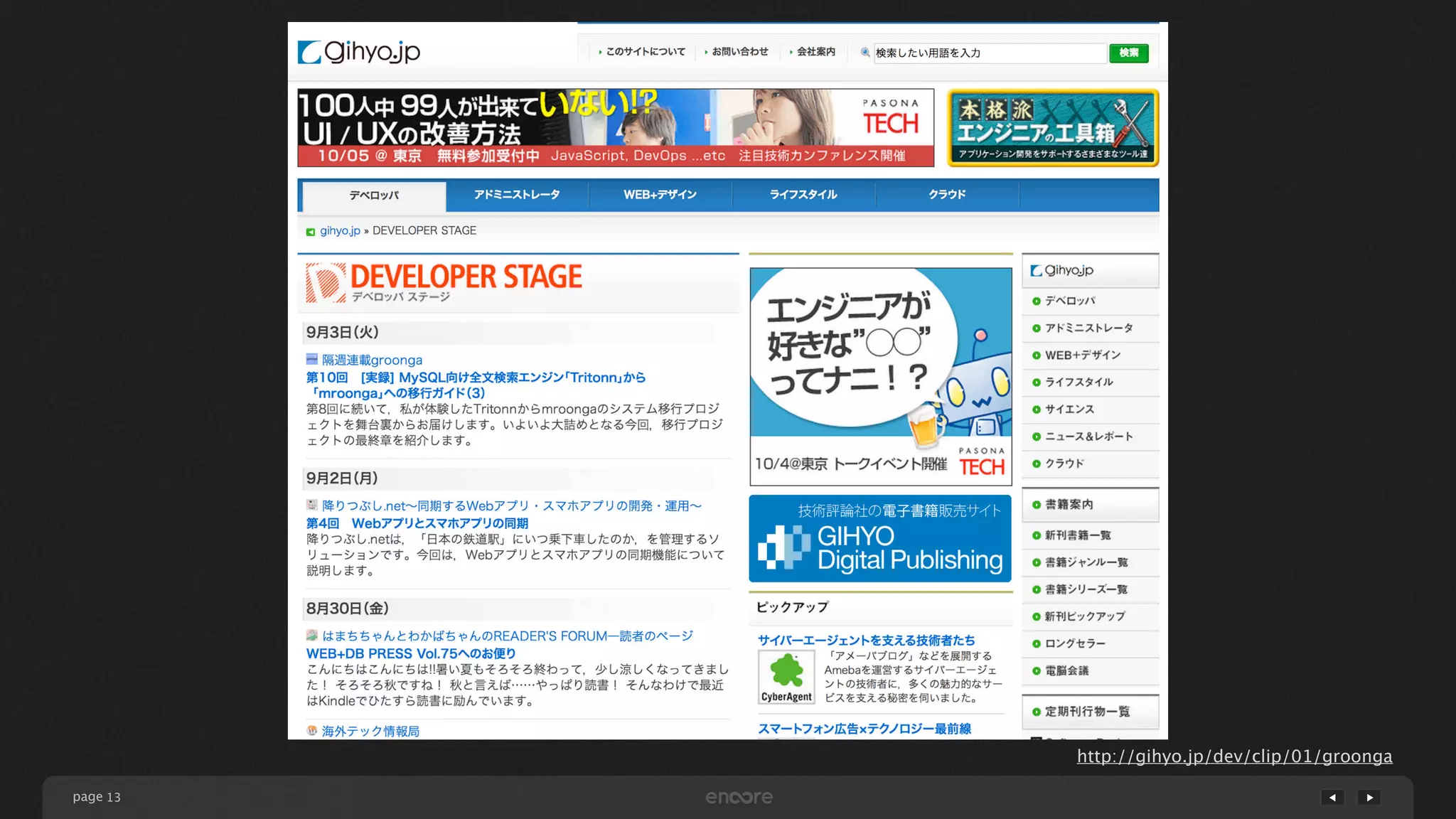Open サイバーエージェントを支える技術者たち link
This screenshot has height=819, width=1456.
pyautogui.click(x=866, y=641)
